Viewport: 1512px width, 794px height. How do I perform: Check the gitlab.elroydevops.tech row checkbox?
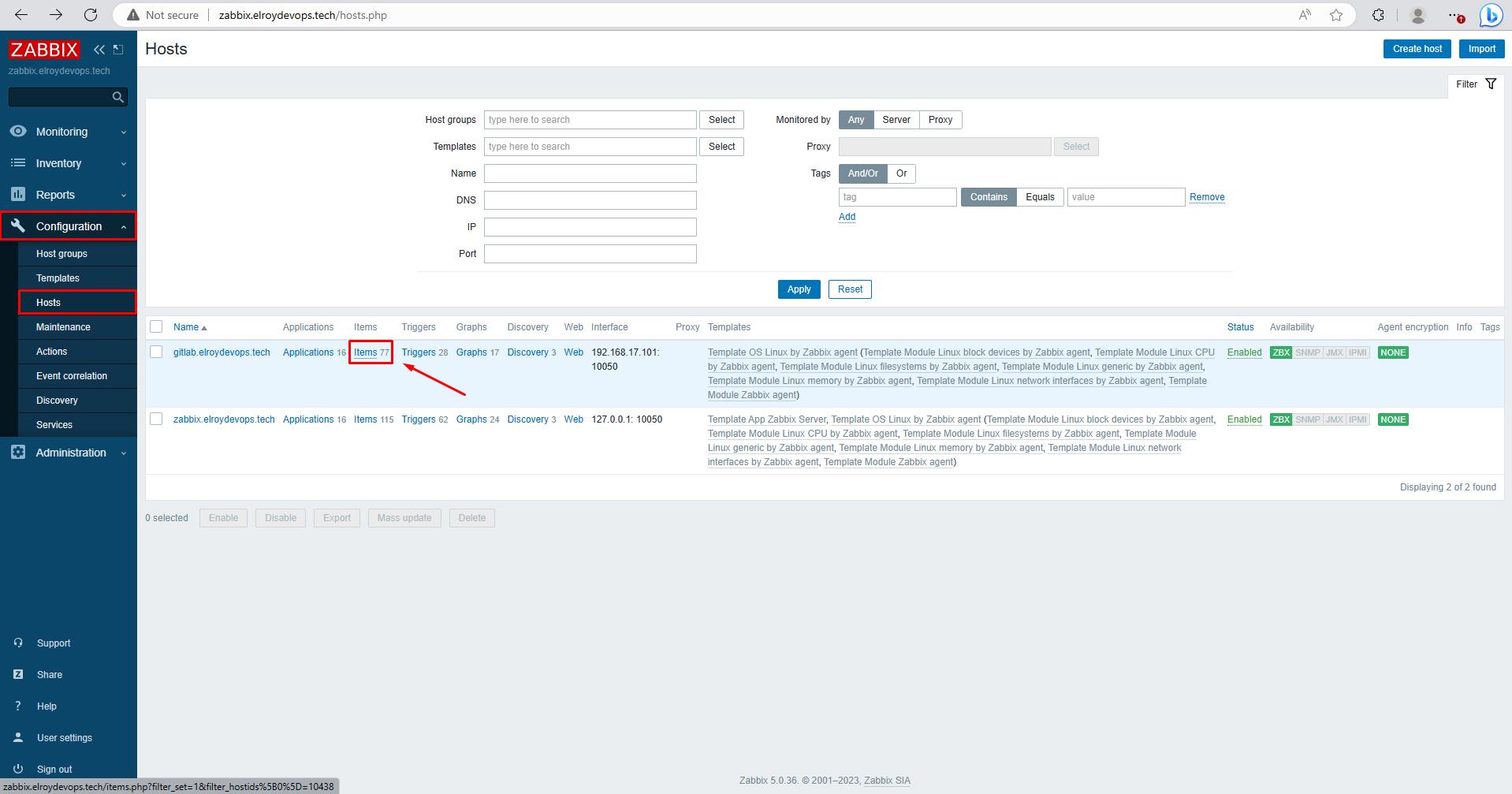156,352
